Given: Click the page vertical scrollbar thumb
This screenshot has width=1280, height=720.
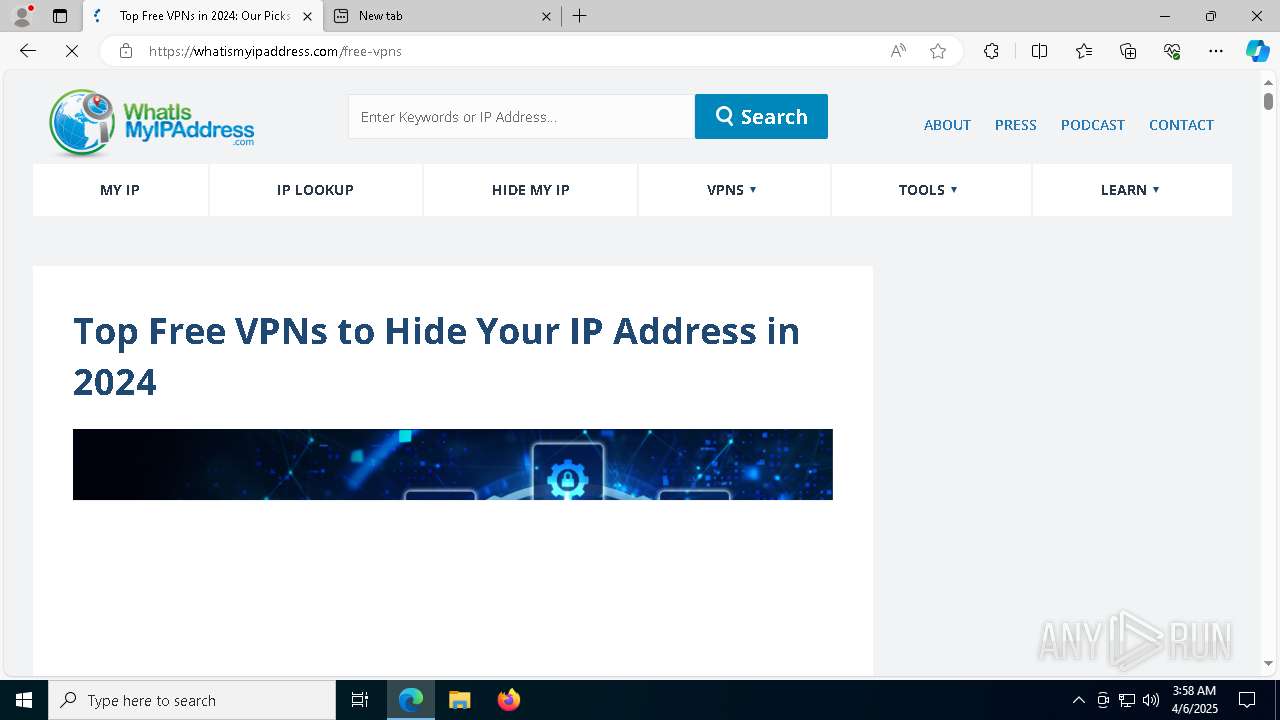Looking at the screenshot, I should point(1268,101).
